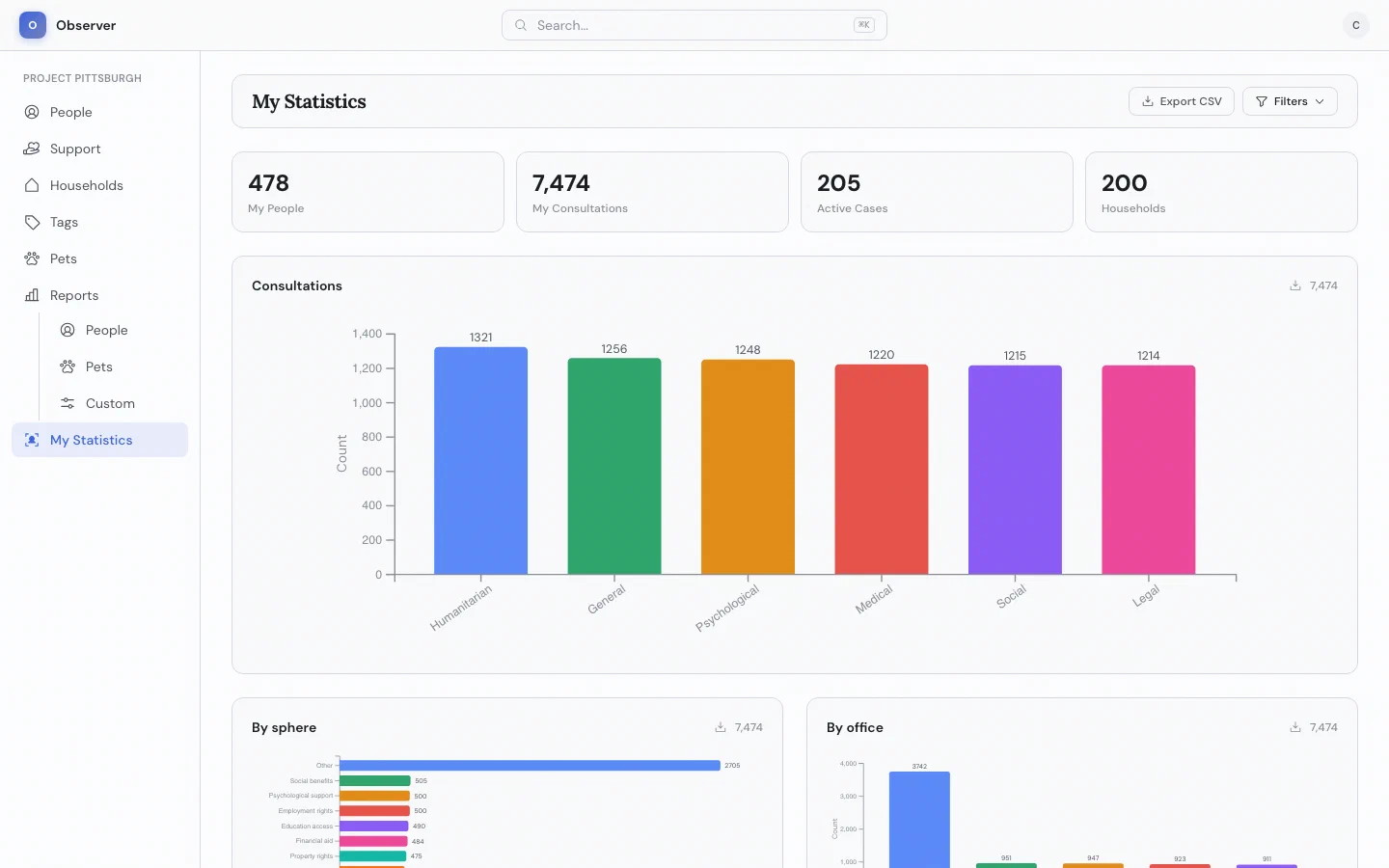Screen dimensions: 1389x868
Task: Open Pets report under Reports
Action: (x=118, y=366)
